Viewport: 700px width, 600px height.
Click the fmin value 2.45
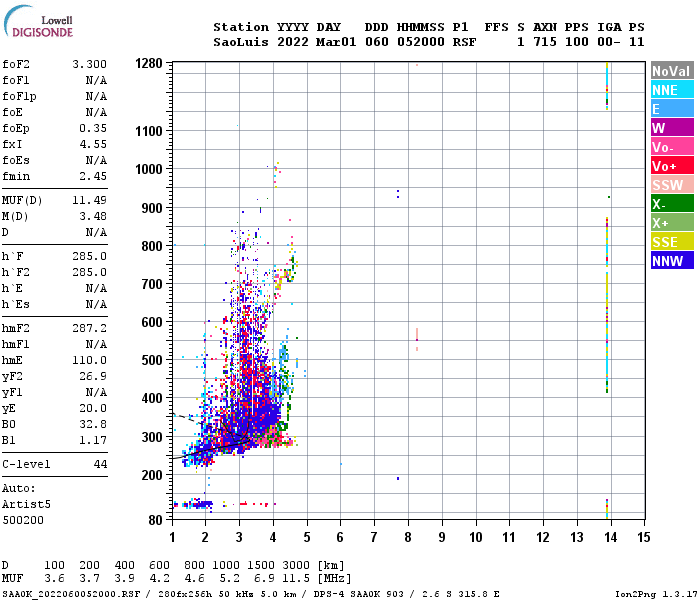pos(93,176)
